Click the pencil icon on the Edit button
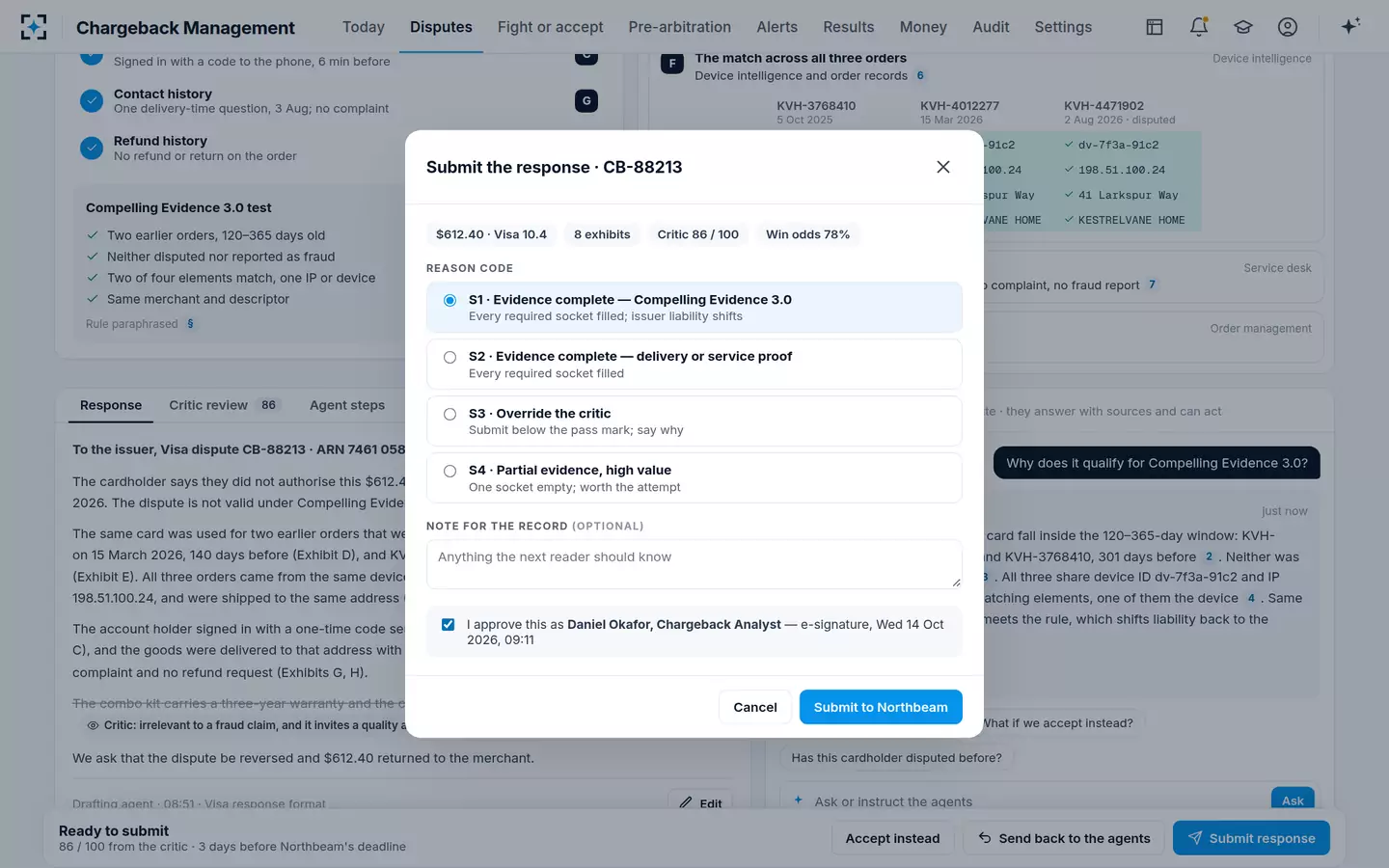 tap(686, 802)
